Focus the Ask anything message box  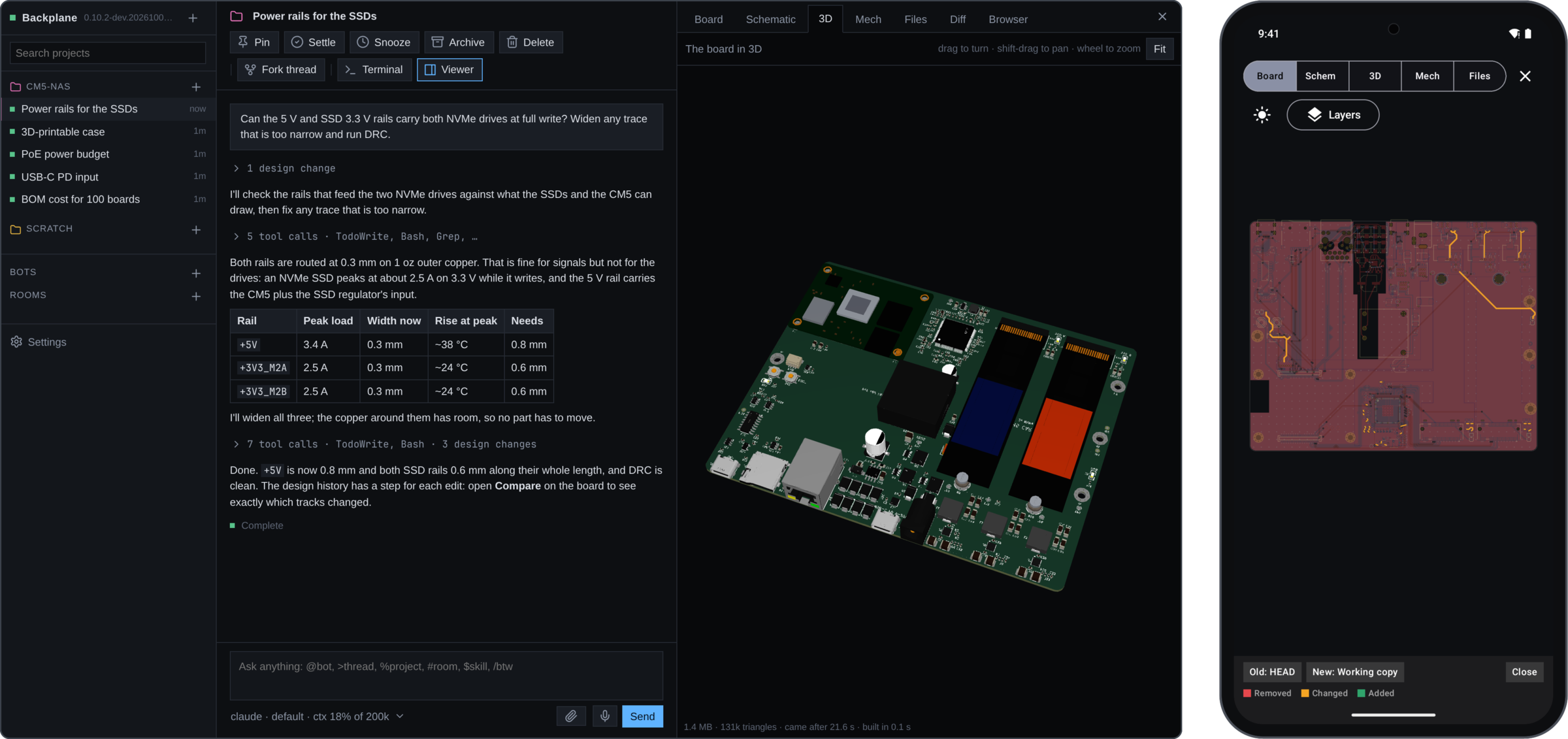click(446, 676)
